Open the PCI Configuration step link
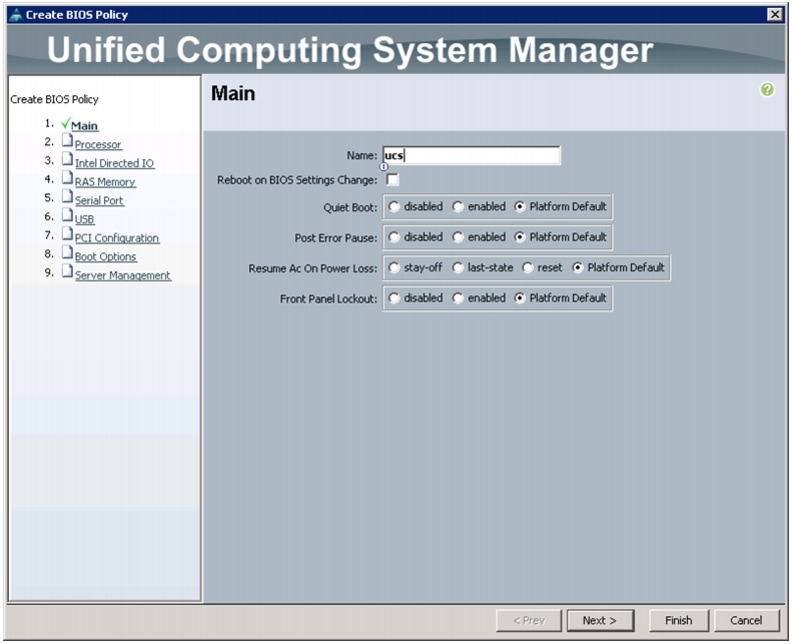793x644 pixels. tap(117, 238)
